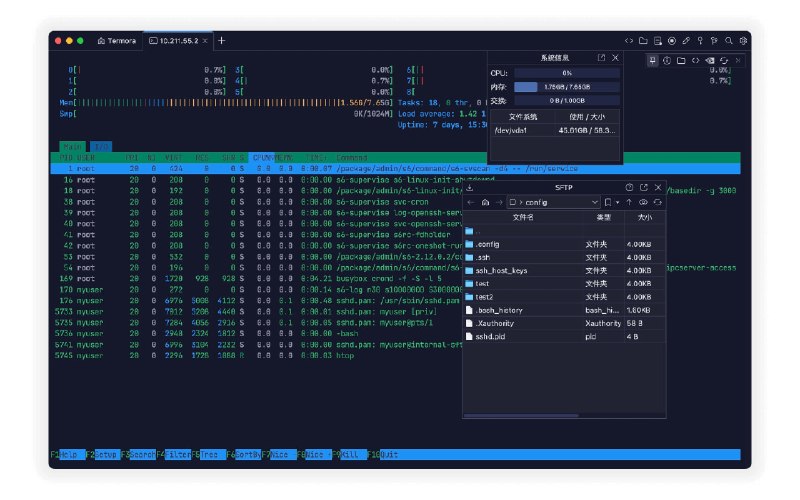Click the pen highlighter icon in title bar

click(x=686, y=41)
